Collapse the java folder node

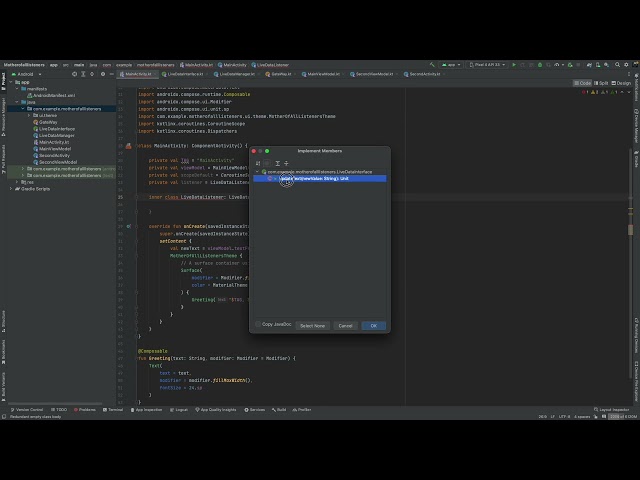(x=17, y=102)
